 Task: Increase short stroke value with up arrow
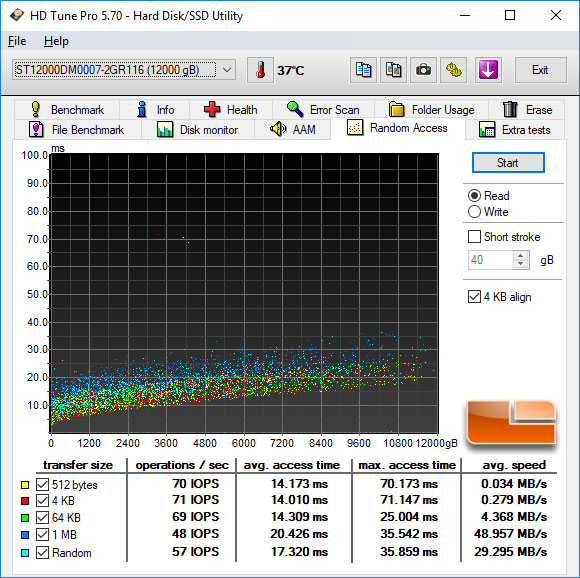(521, 256)
